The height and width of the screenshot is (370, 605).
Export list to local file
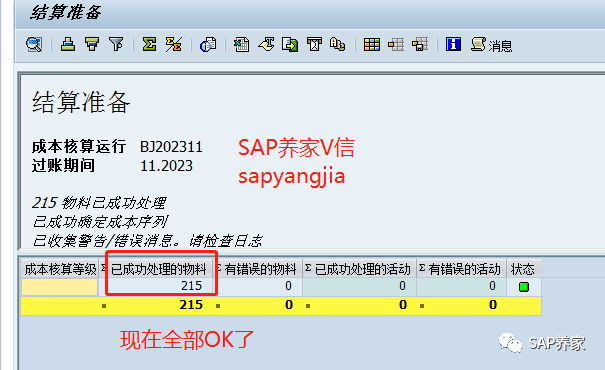(290, 44)
